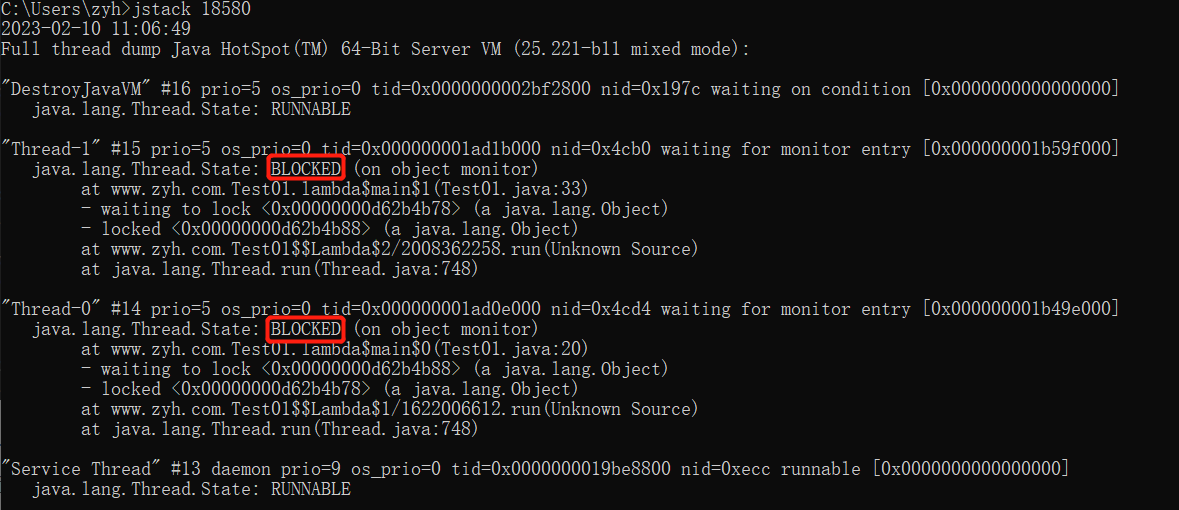Click RUNNABLE state under the Service Thread
1179x510 pixels.
[x=311, y=489]
